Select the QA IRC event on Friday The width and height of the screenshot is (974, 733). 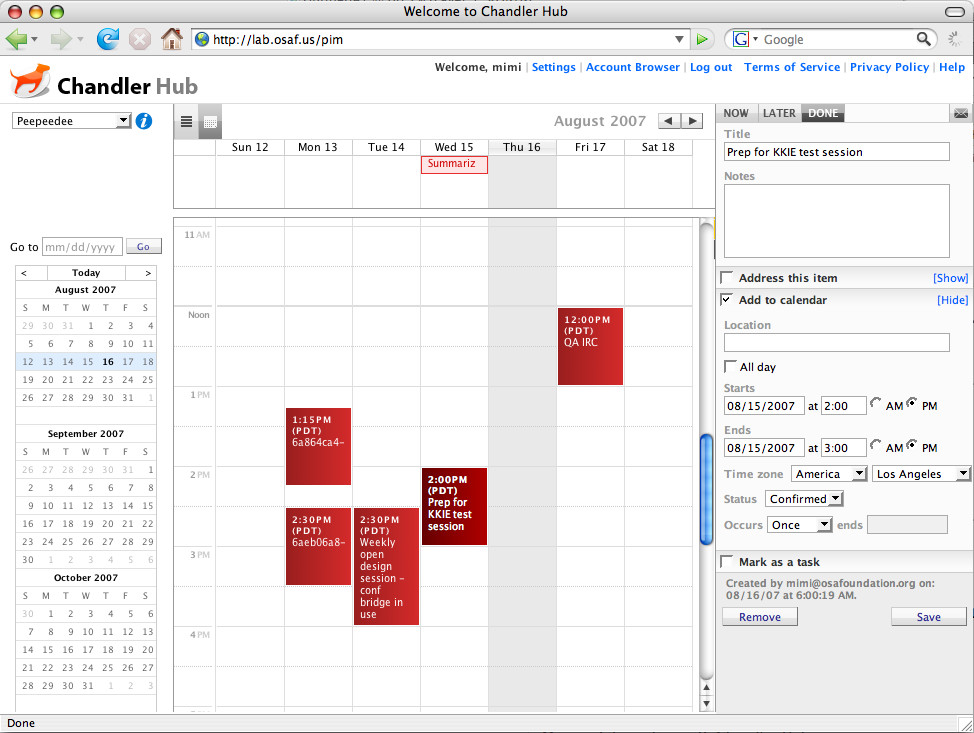[x=590, y=346]
